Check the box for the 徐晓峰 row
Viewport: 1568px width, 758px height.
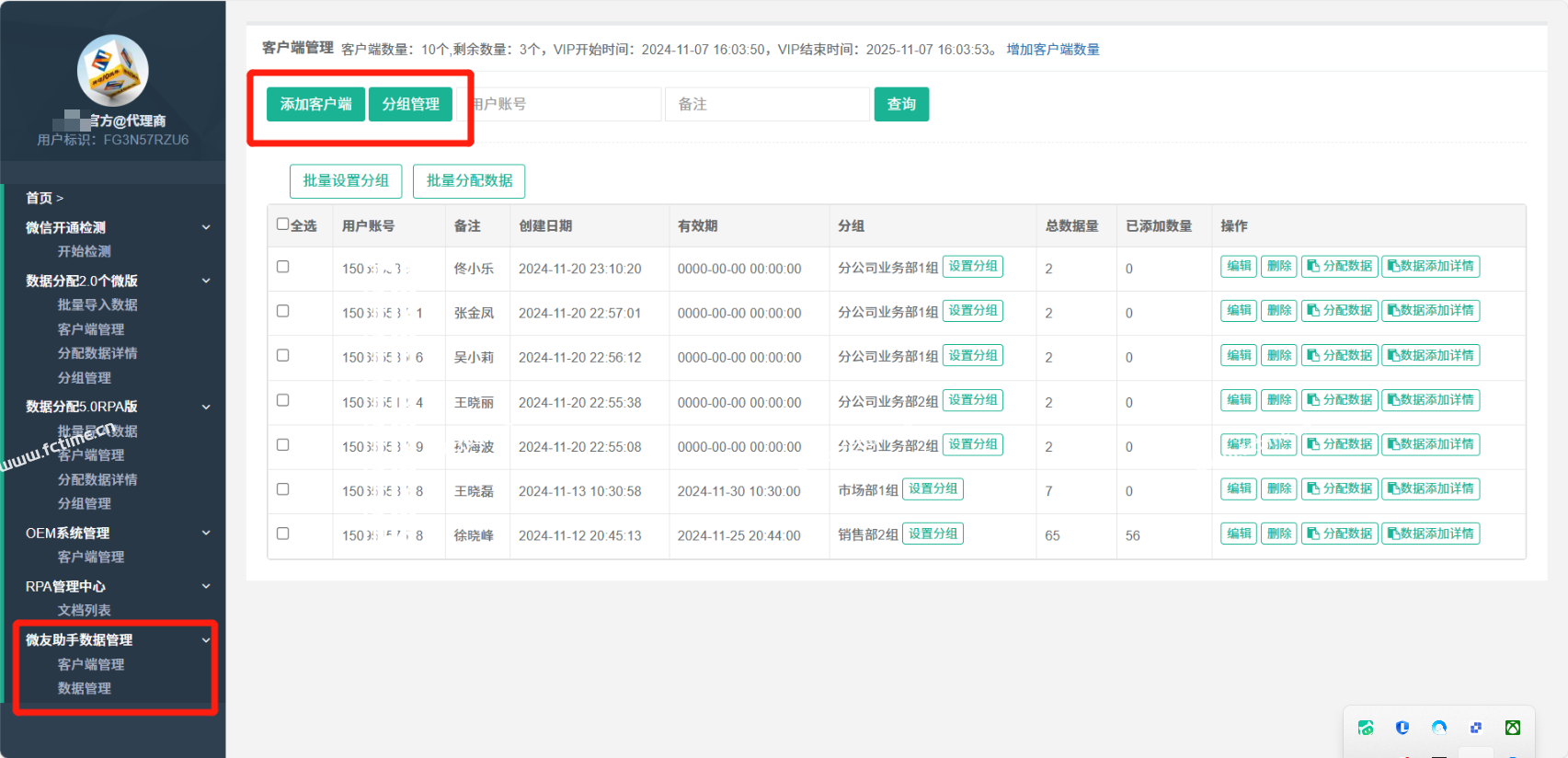pyautogui.click(x=283, y=534)
